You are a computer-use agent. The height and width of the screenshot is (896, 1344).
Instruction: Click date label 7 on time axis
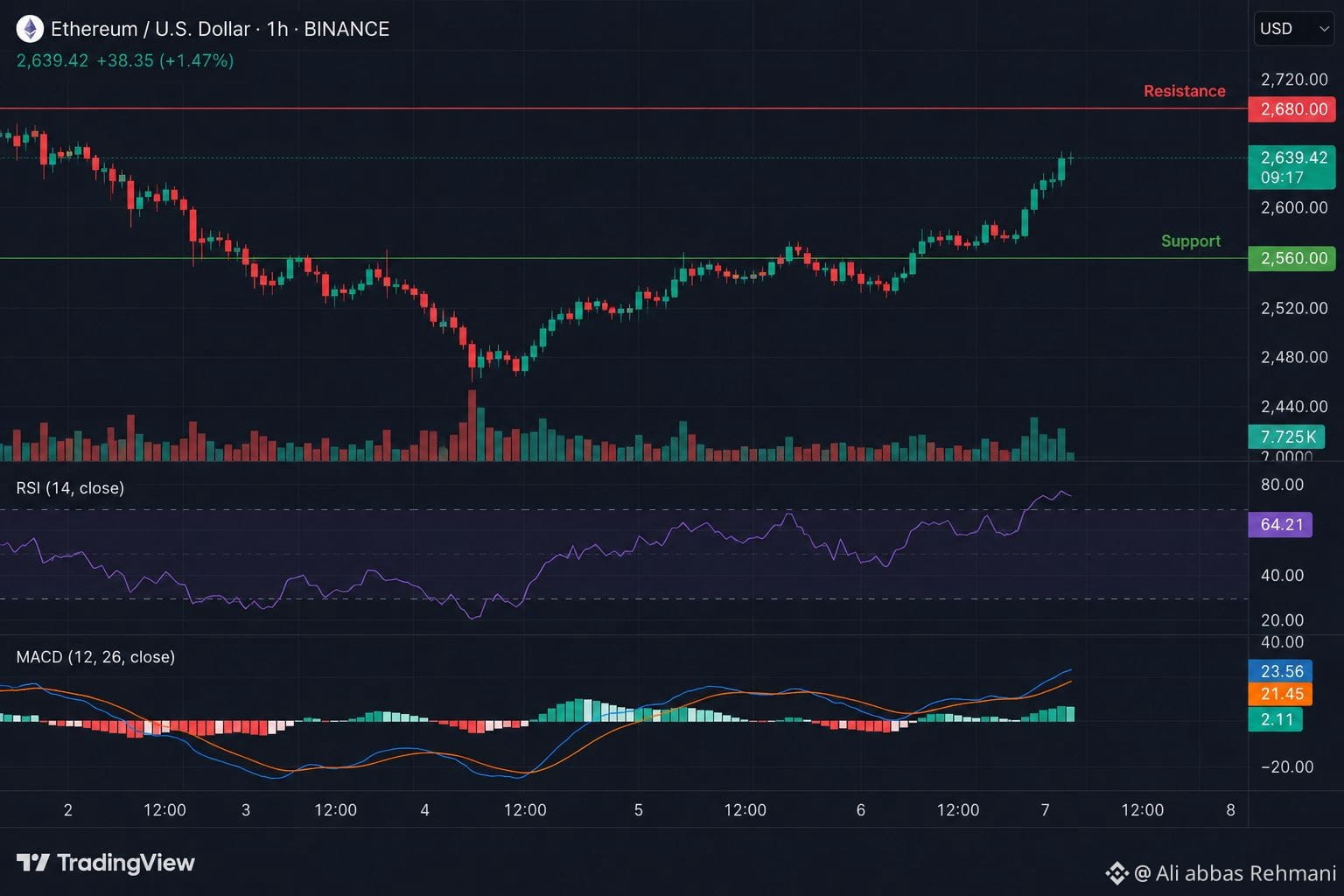click(x=1045, y=810)
